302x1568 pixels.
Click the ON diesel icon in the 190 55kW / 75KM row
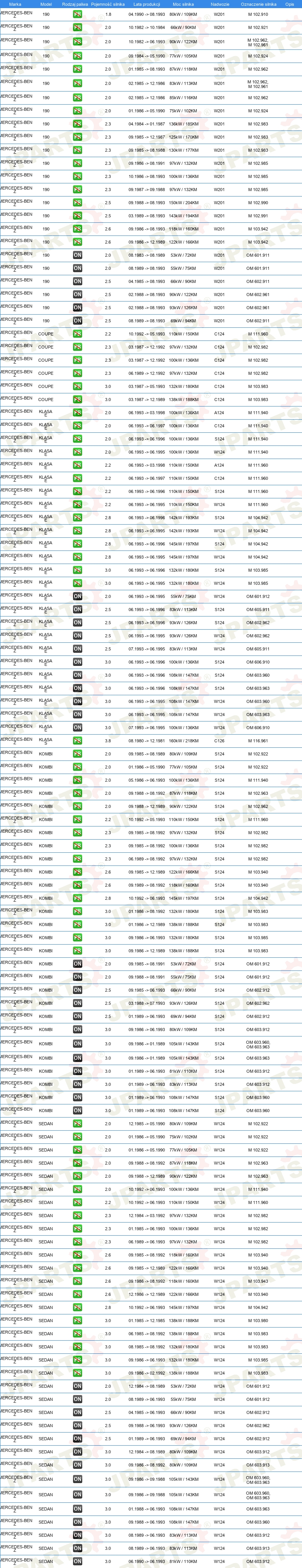(77, 268)
